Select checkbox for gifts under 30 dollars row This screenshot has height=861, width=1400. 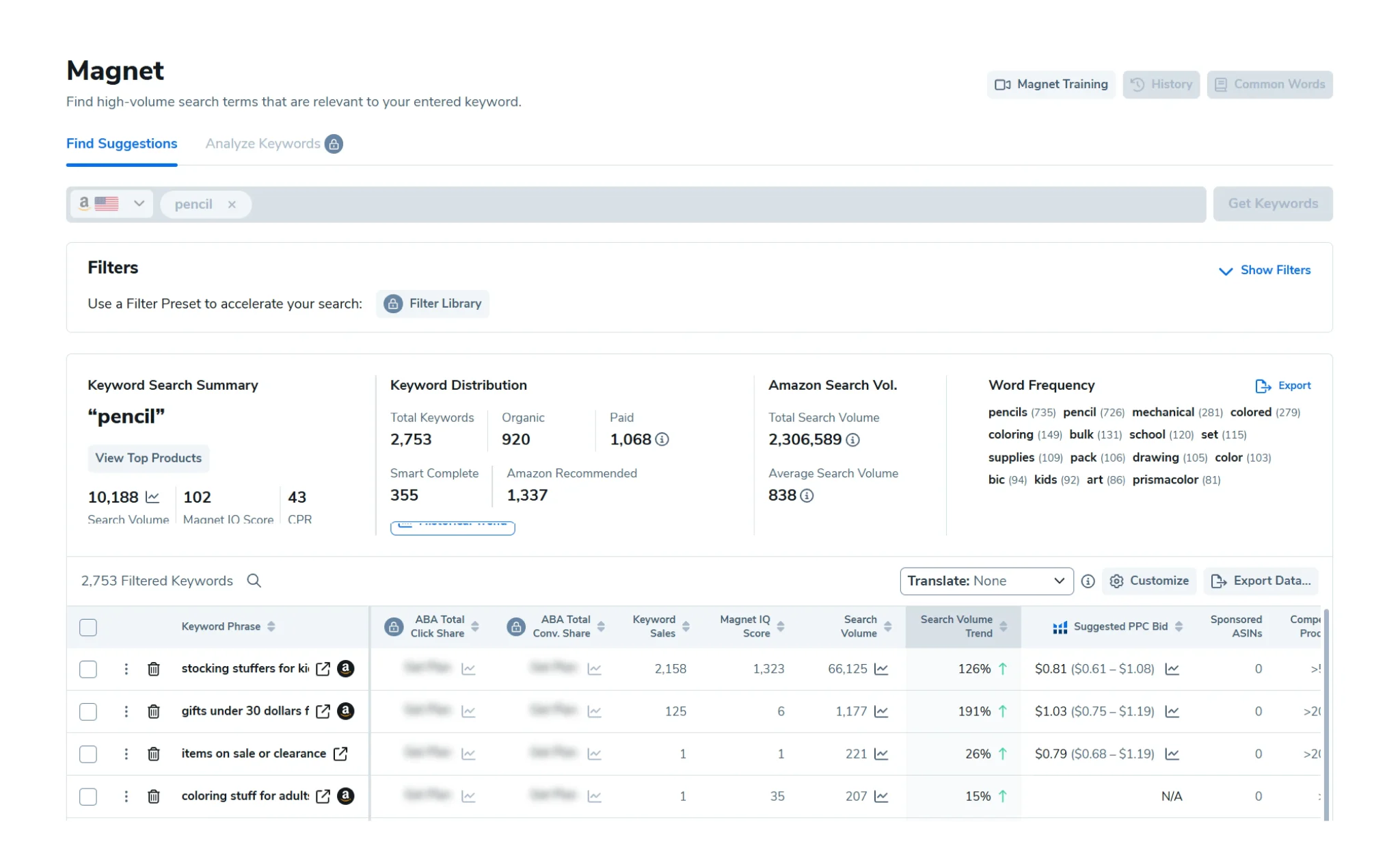tap(88, 711)
